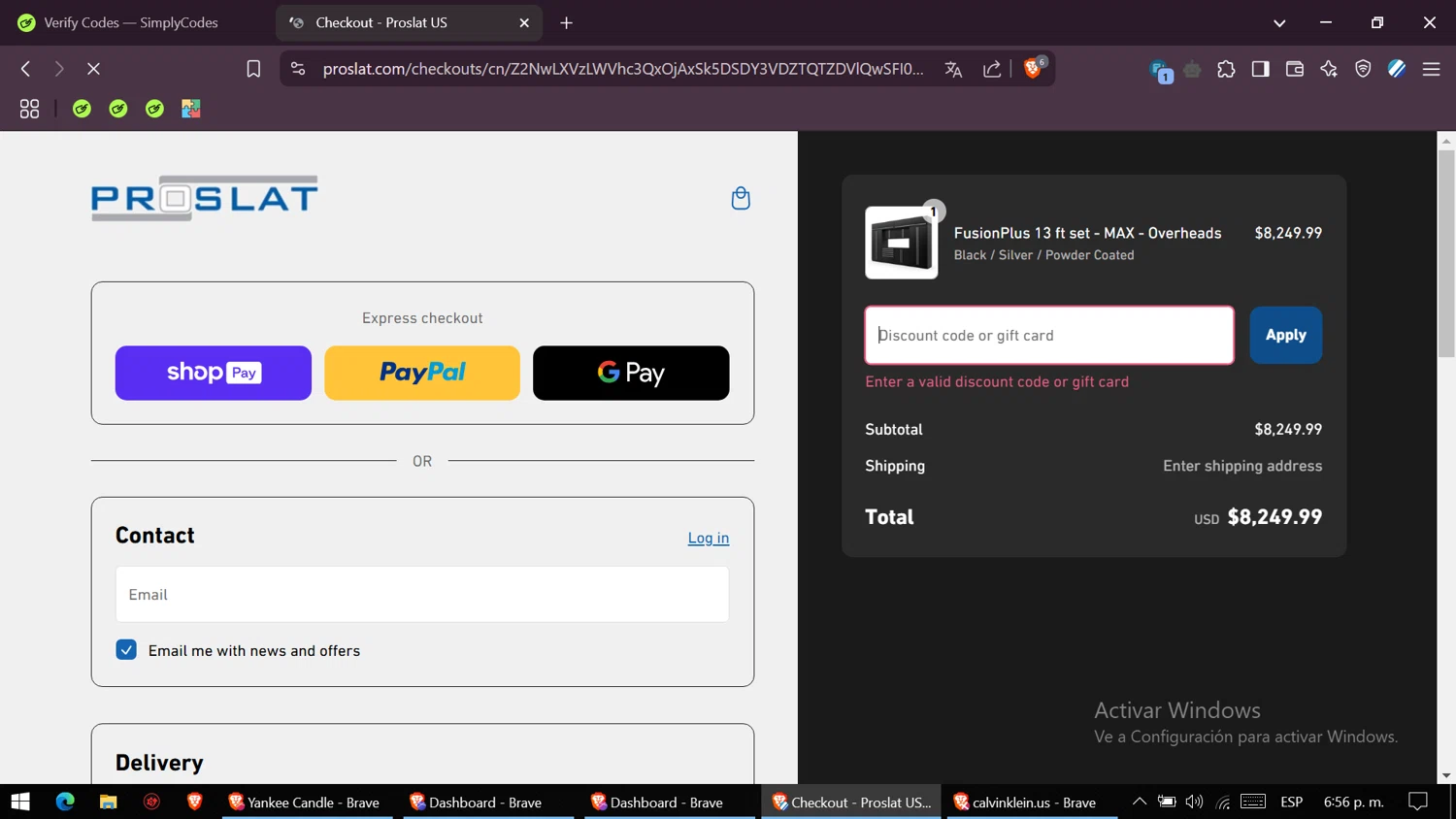Click the FusionPlus 13 ft set product name
This screenshot has height=819, width=1456.
click(x=1087, y=233)
